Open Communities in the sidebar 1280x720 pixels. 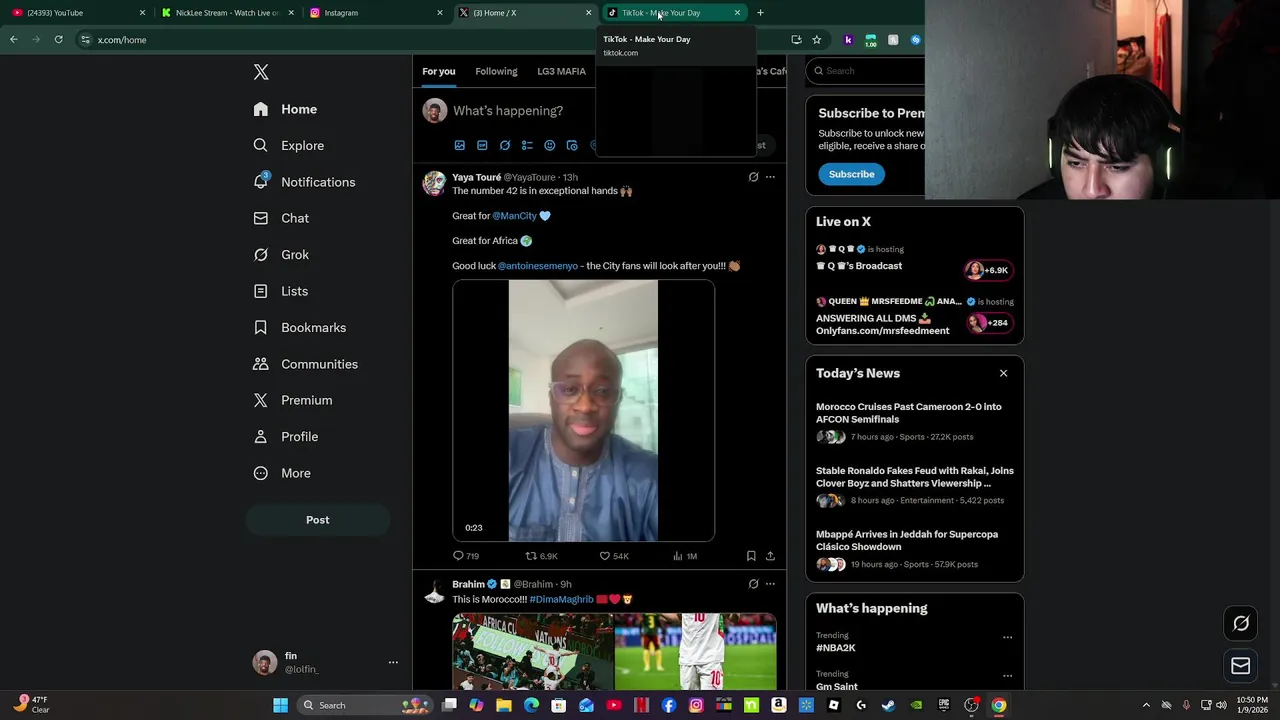305,364
